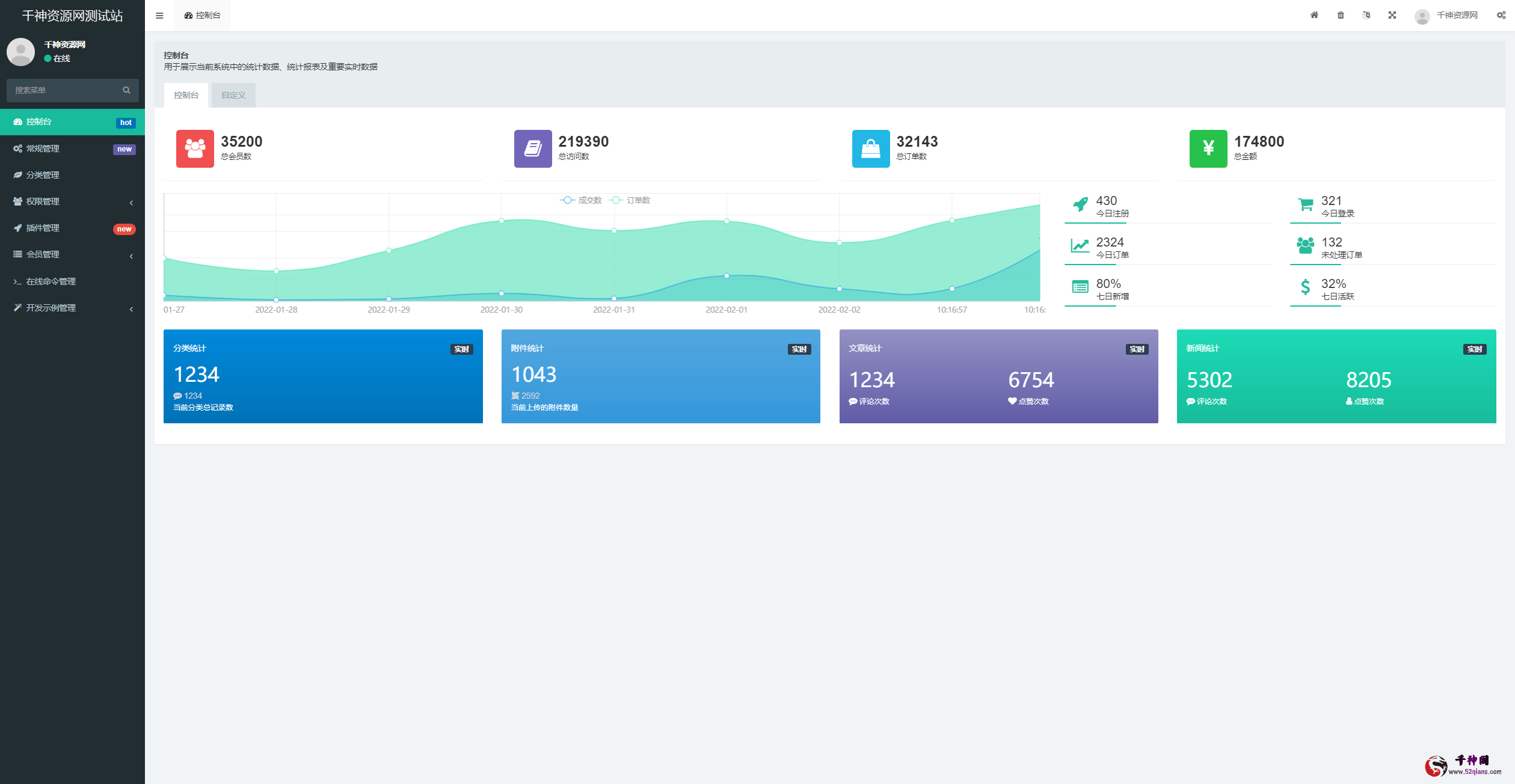Click the 174800 总金额 value
Viewport: 1515px width, 784px height.
pos(1259,141)
